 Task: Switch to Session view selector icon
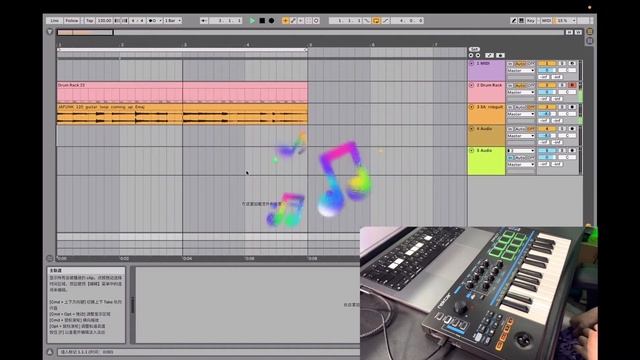point(589,41)
